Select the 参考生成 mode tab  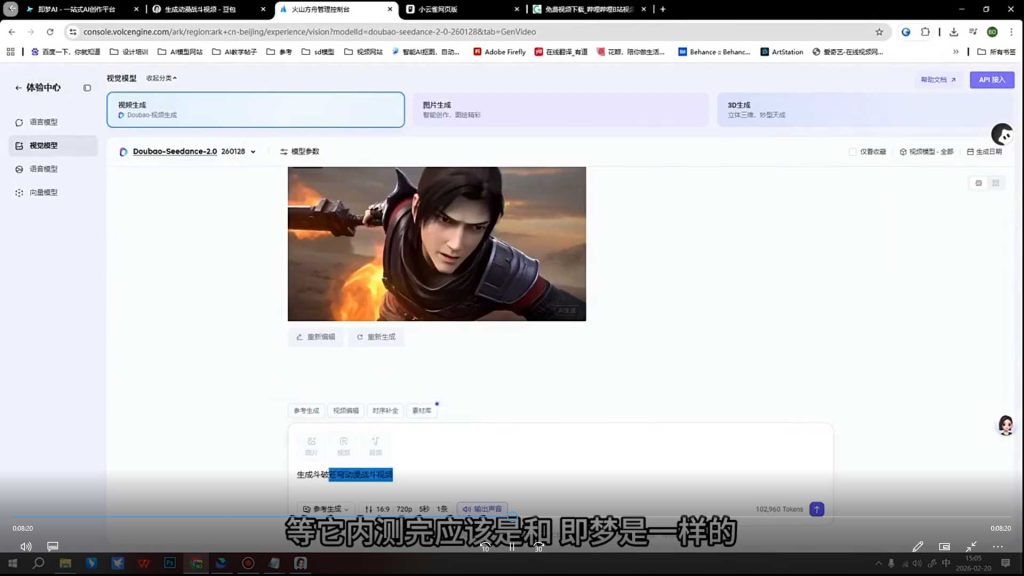tap(306, 411)
